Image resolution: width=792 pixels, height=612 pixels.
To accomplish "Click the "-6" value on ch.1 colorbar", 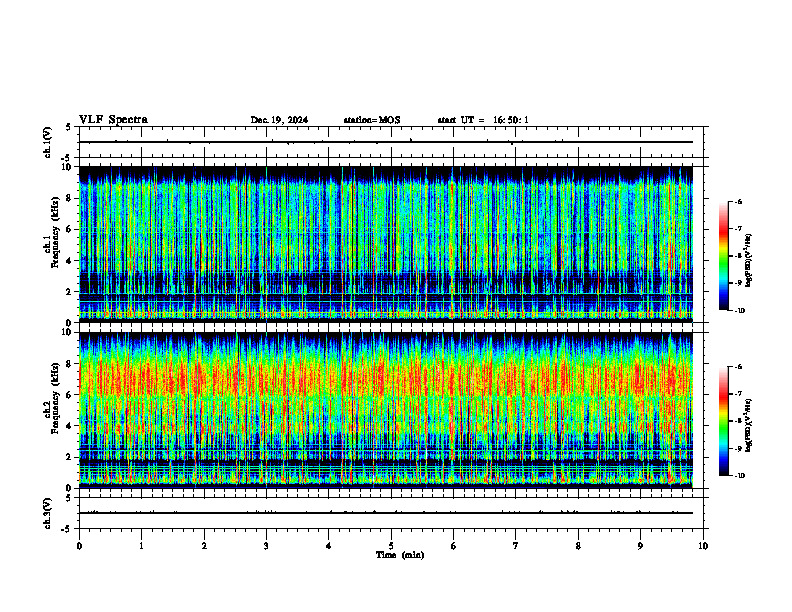I will [738, 201].
